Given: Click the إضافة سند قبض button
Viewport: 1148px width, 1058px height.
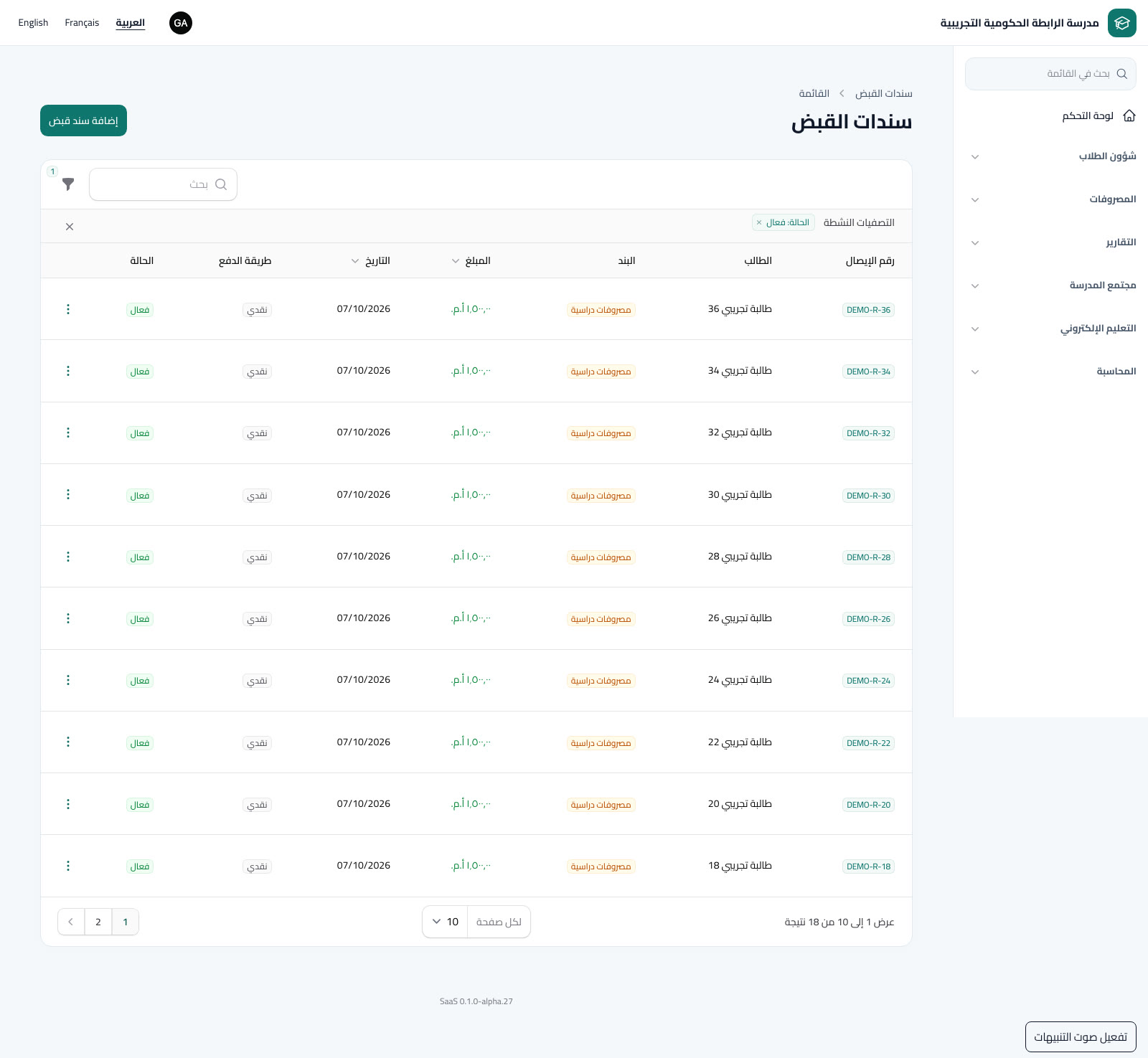Looking at the screenshot, I should pos(83,121).
